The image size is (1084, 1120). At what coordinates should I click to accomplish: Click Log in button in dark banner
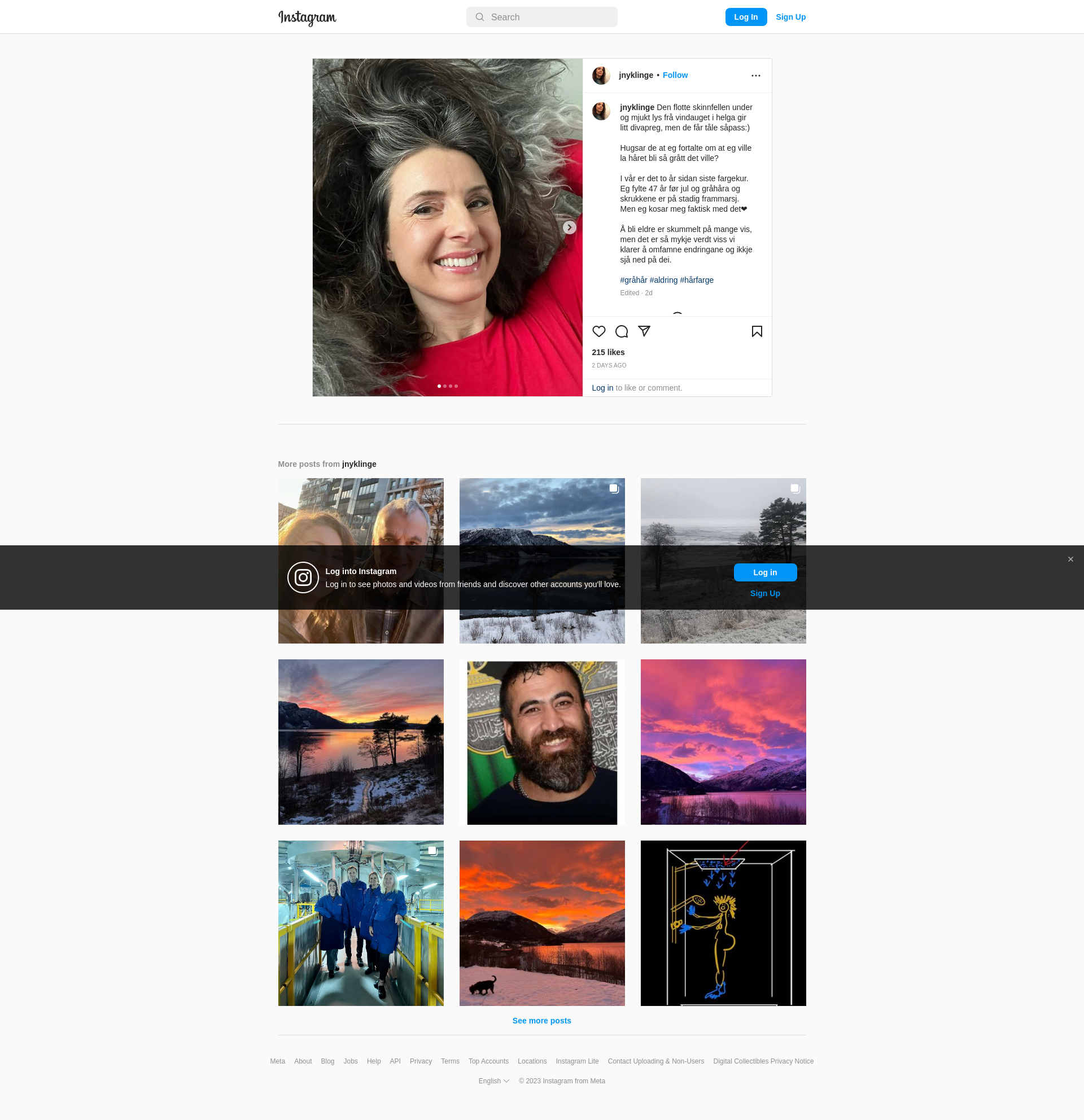tap(765, 572)
